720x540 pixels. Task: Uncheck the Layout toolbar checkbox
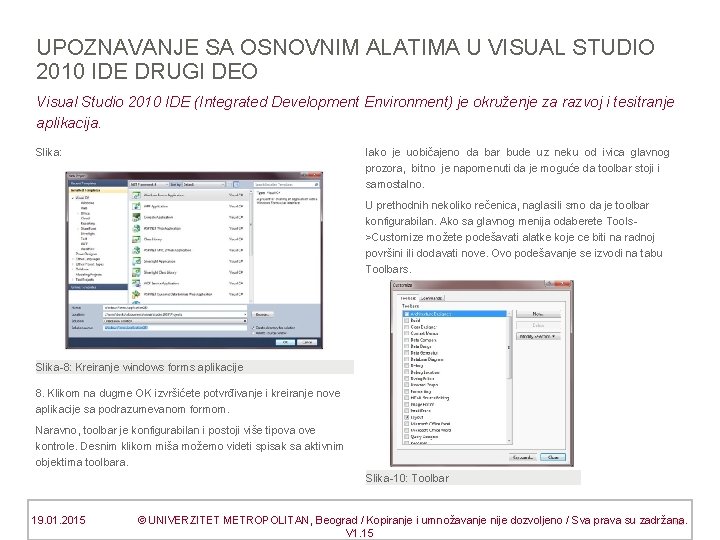point(406,417)
